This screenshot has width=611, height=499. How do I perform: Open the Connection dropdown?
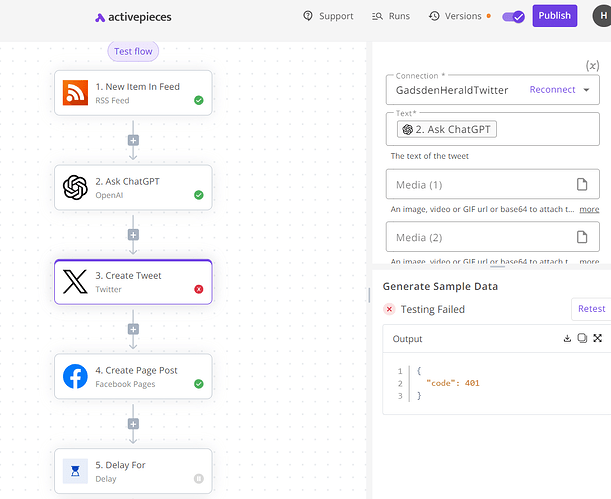(x=493, y=90)
